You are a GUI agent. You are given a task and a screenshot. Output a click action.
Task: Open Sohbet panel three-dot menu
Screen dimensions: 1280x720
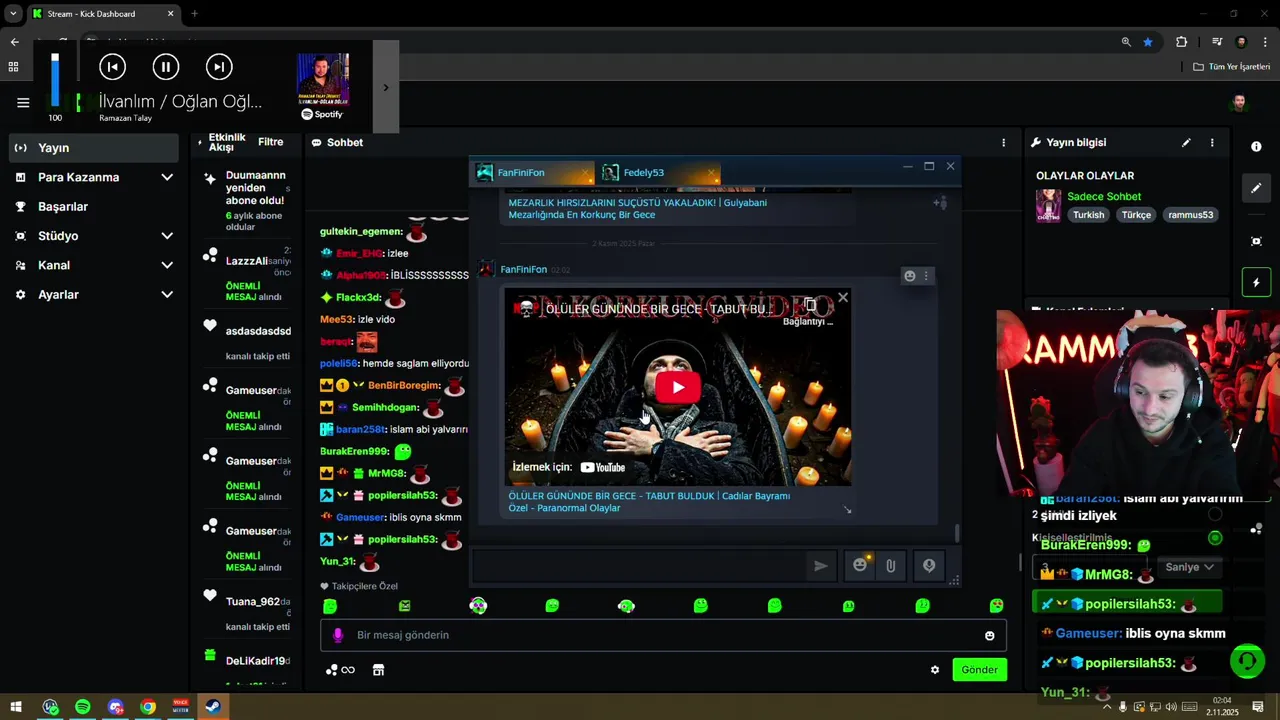pyautogui.click(x=1004, y=143)
